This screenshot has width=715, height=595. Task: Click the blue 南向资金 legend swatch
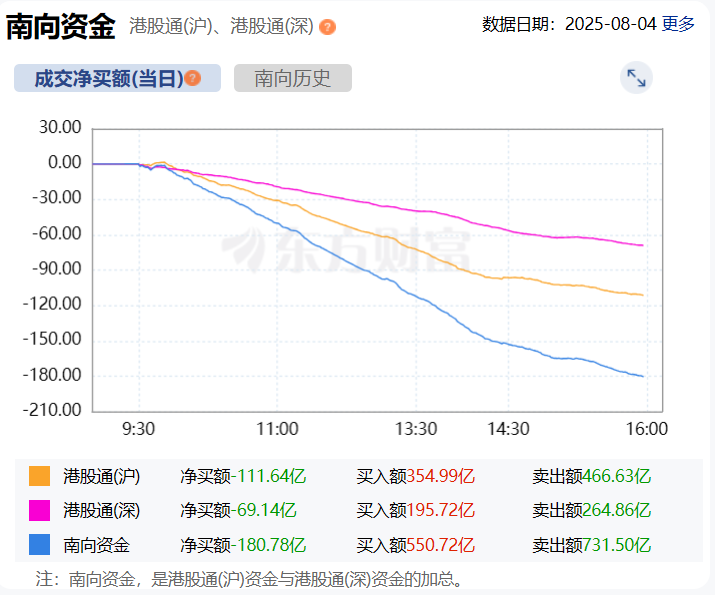39,545
